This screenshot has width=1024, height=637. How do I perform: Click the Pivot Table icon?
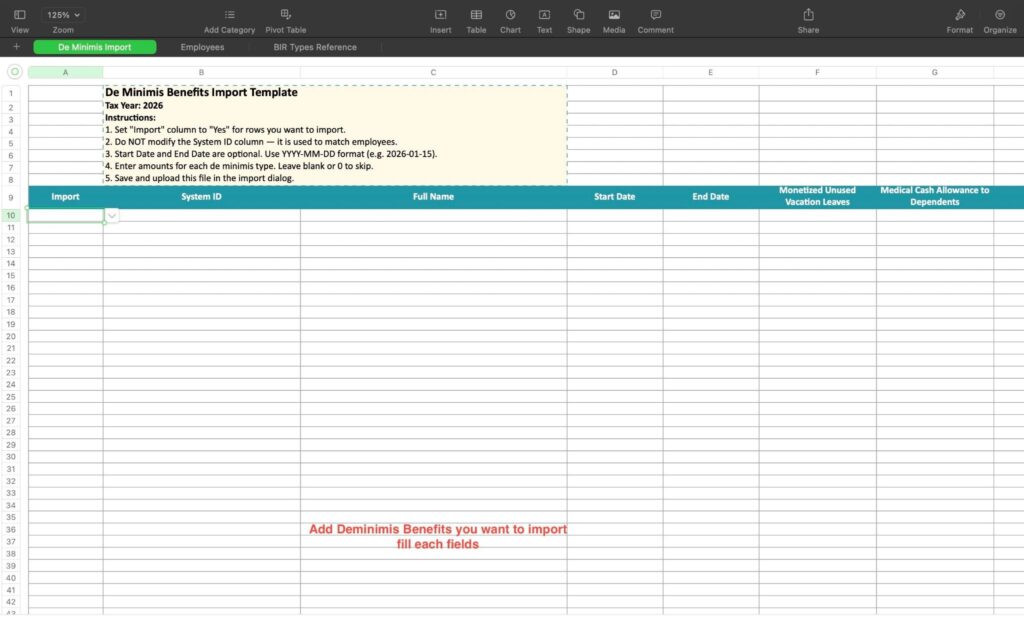click(286, 15)
